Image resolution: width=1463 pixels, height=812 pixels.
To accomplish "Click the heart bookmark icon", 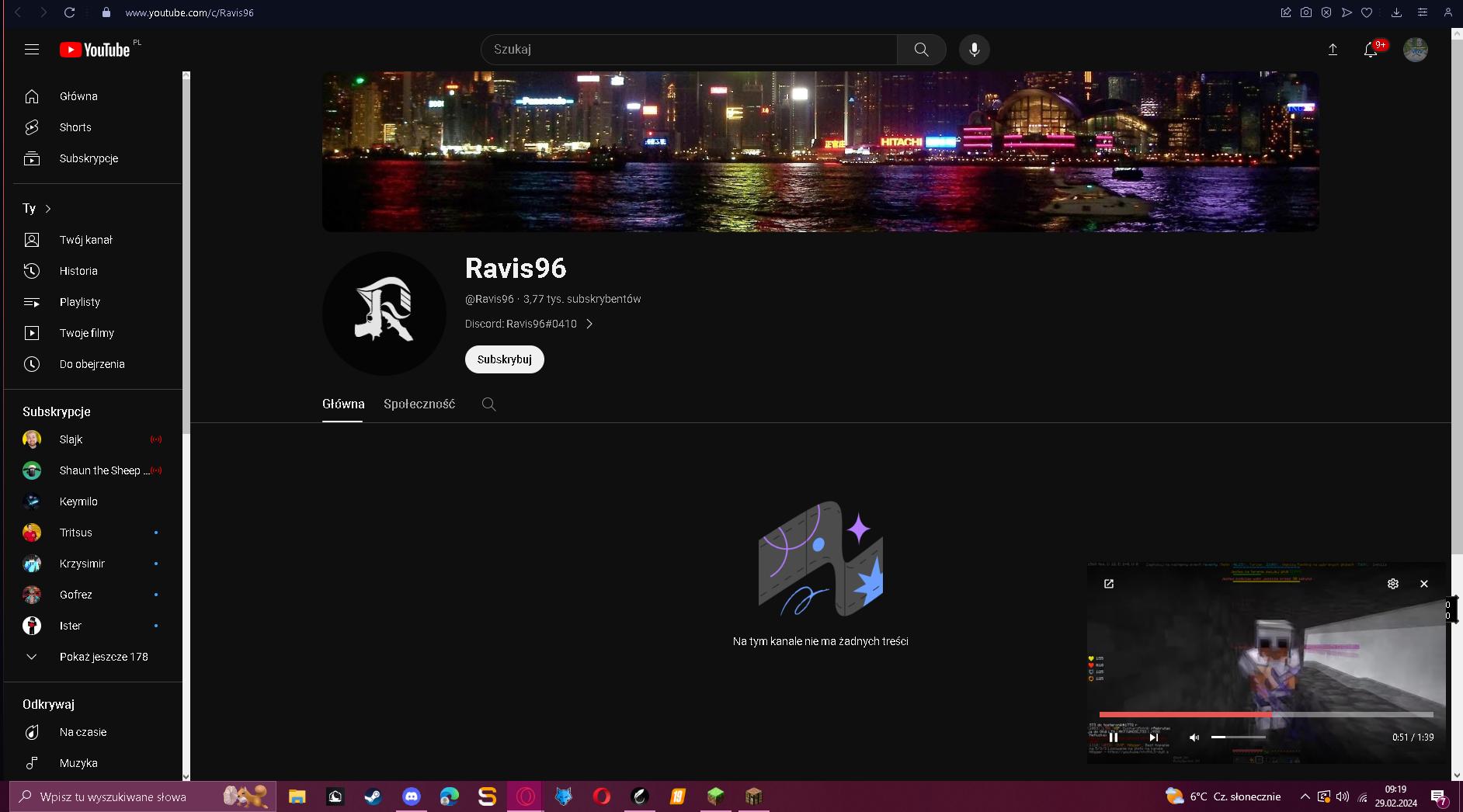I will tap(1367, 12).
